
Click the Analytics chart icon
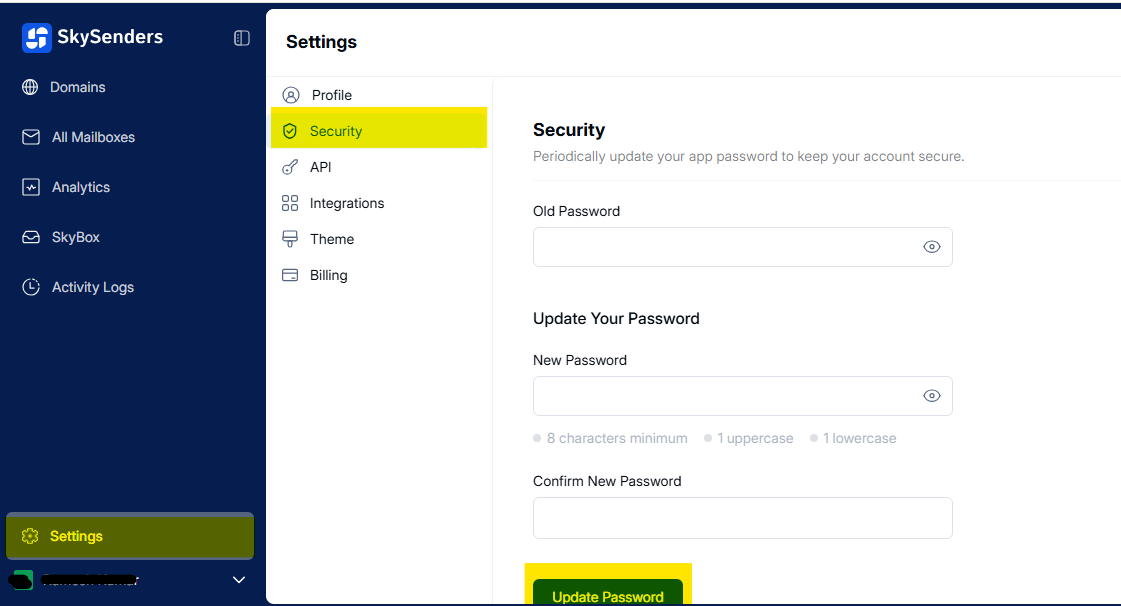pyautogui.click(x=31, y=187)
